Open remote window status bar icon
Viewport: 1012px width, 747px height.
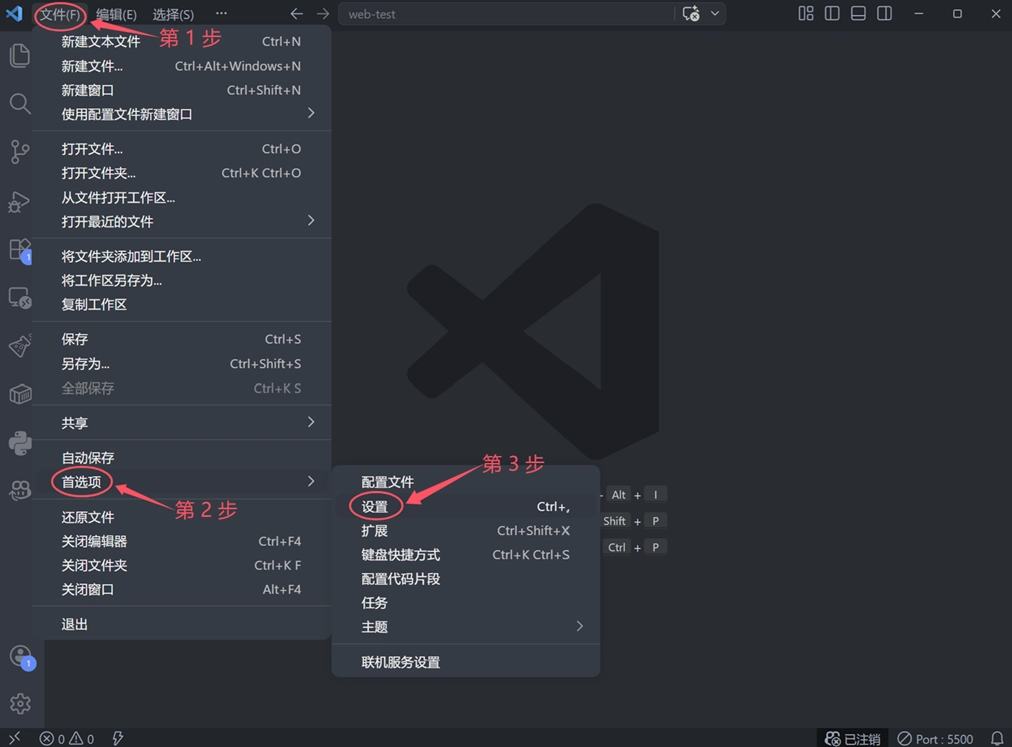14,738
